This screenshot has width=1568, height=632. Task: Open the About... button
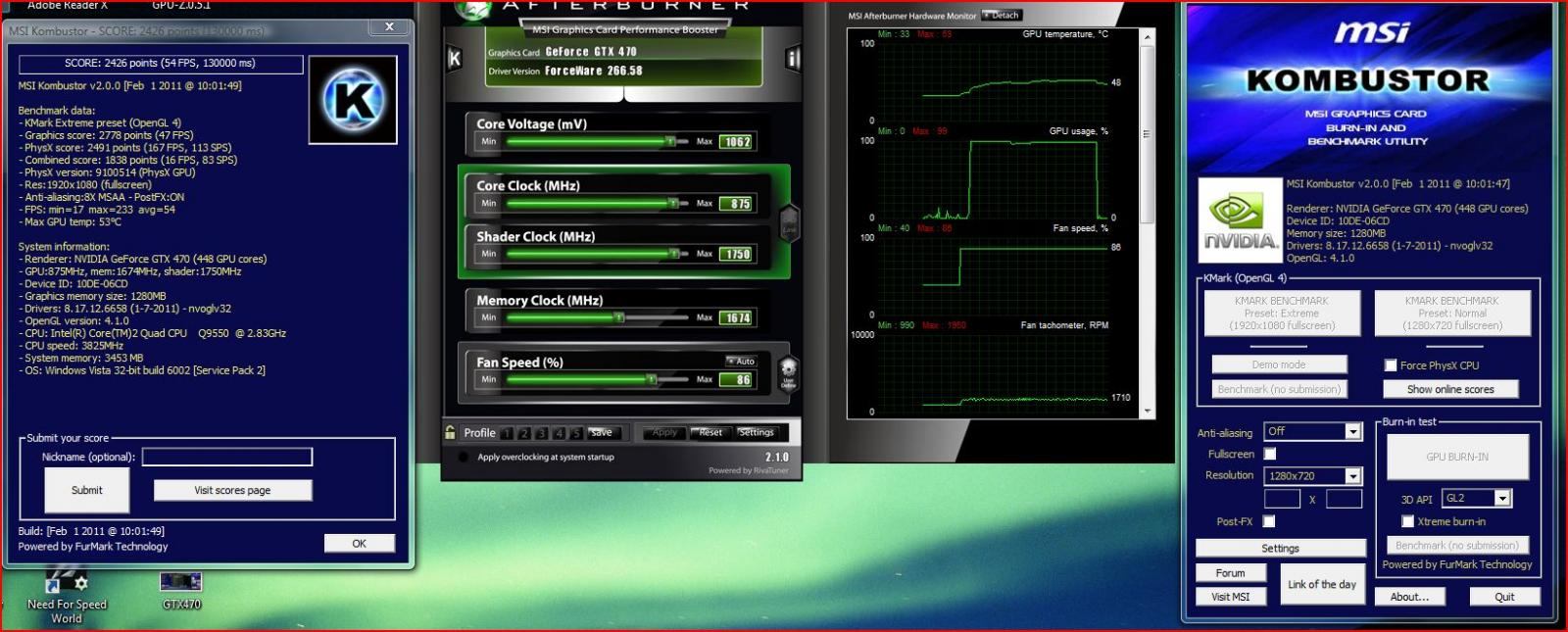tap(1409, 597)
